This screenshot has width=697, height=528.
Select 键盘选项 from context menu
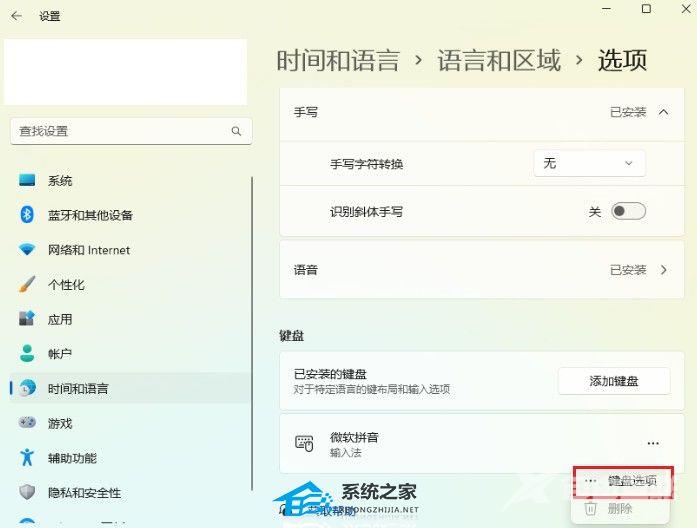[x=623, y=481]
